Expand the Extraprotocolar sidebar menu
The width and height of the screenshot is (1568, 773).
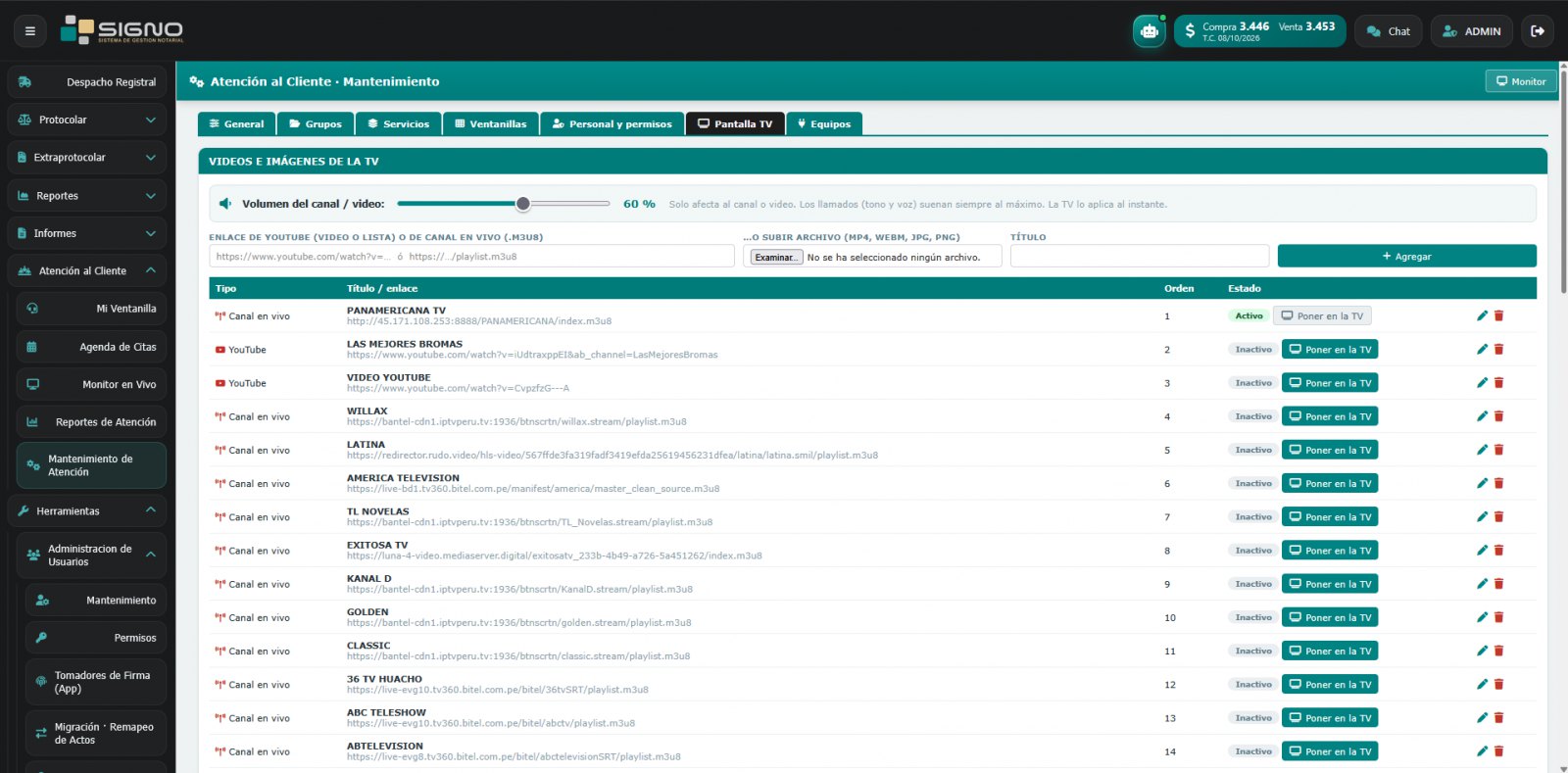click(x=86, y=158)
